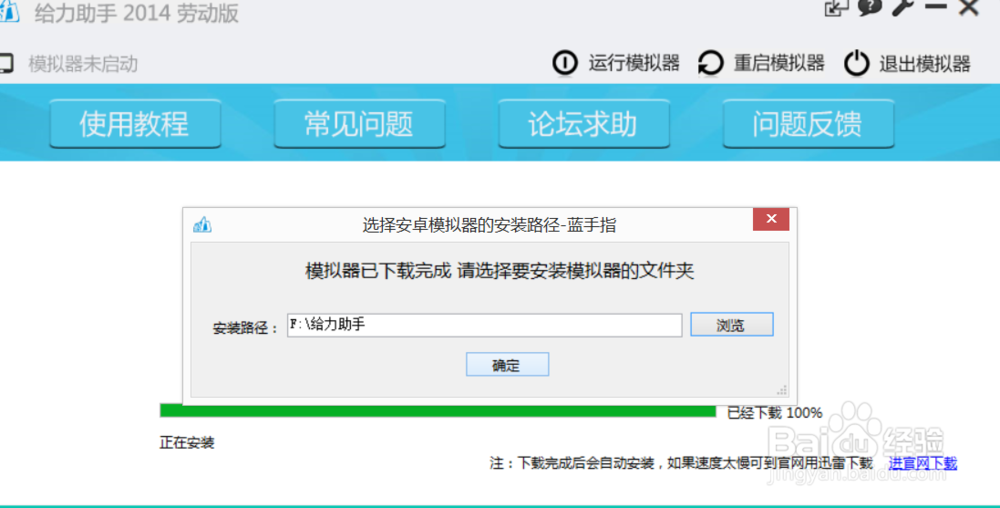Click the emulator status monitor icon
Viewport: 1000px width, 508px height.
coord(6,64)
